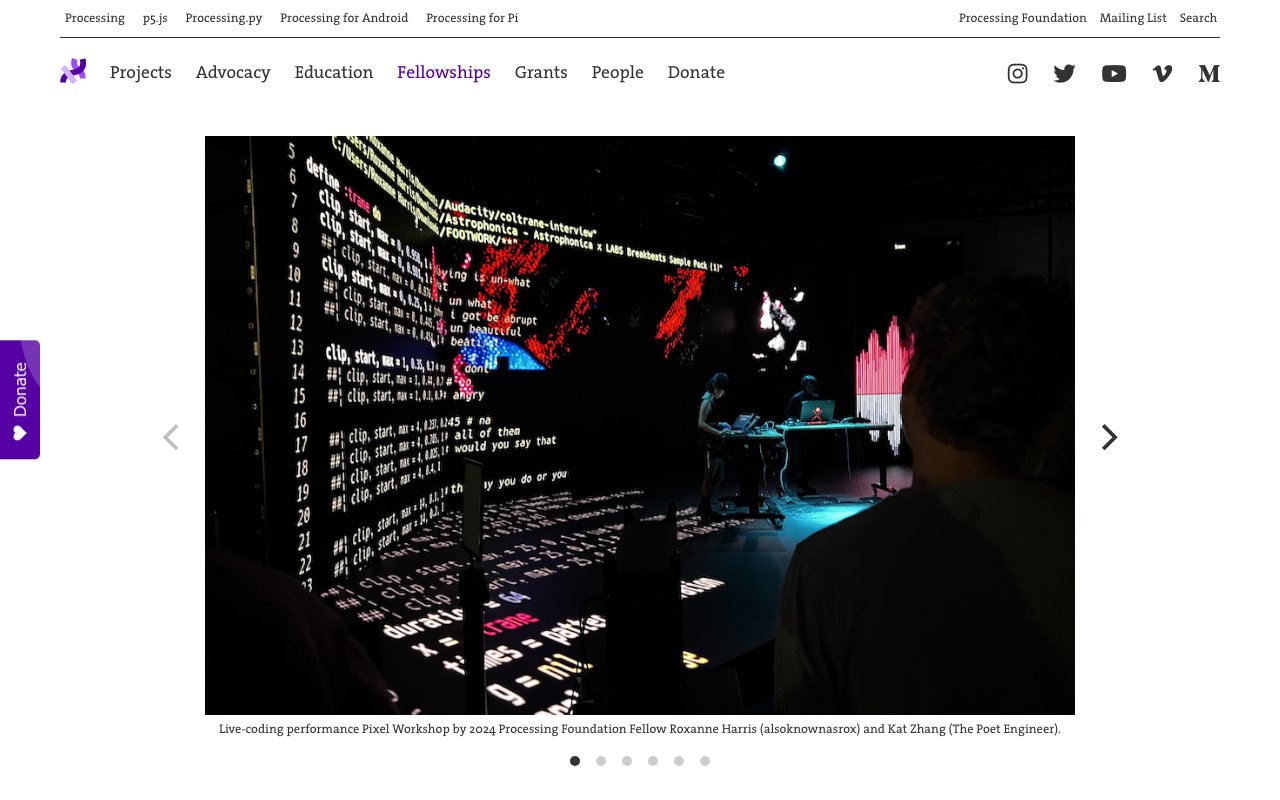Open the Twitter profile icon
Viewport: 1280px width, 800px height.
pyautogui.click(x=1064, y=73)
